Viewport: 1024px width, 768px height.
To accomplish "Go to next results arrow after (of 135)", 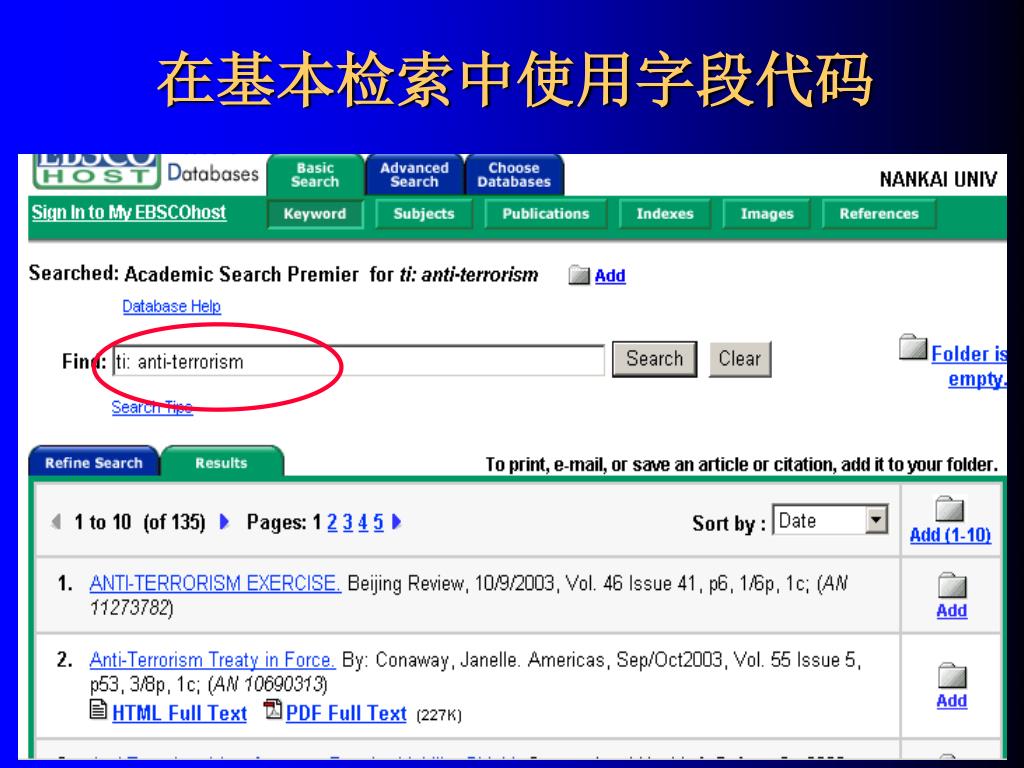I will (224, 522).
